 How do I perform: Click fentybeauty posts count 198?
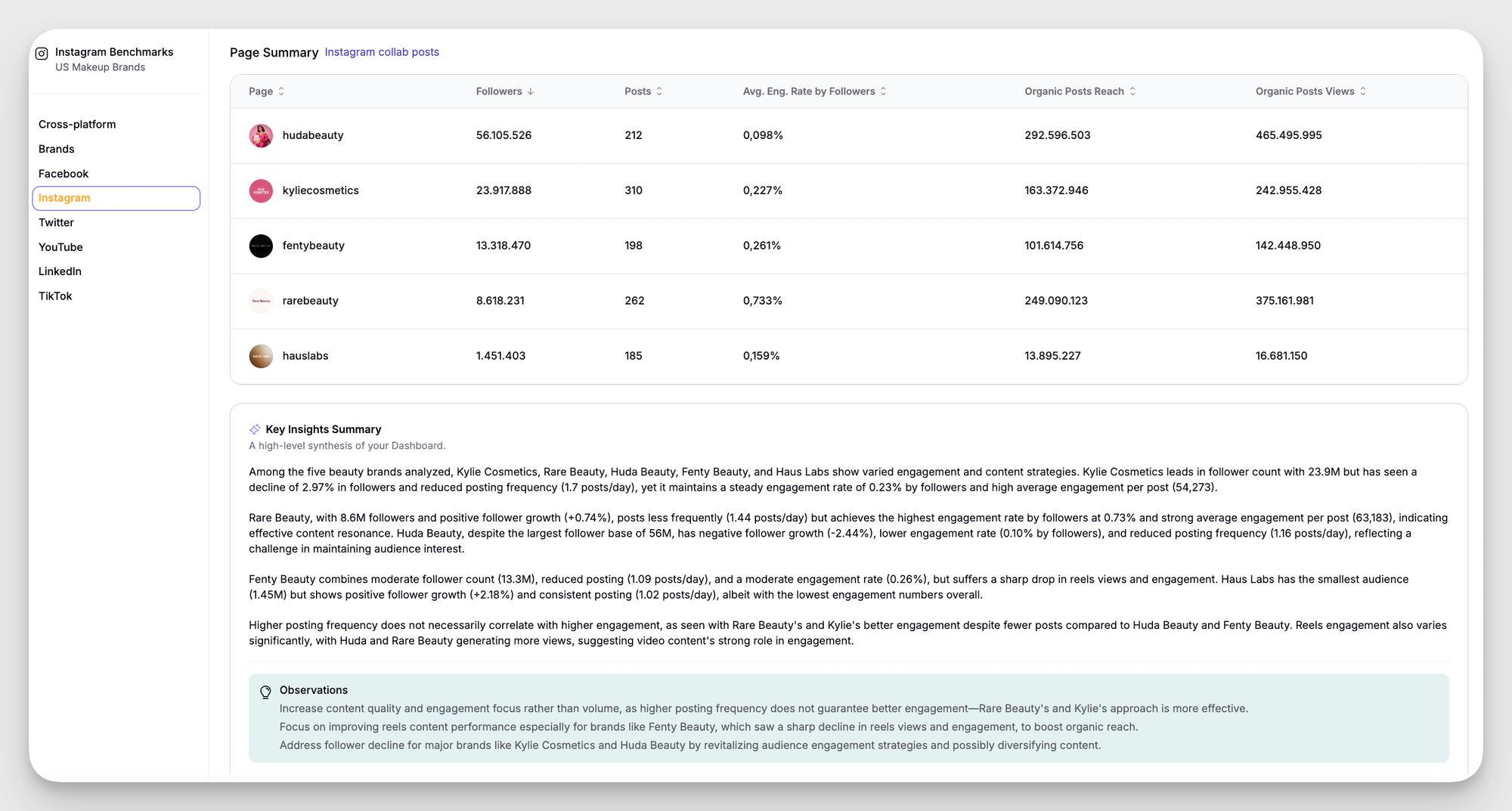pyautogui.click(x=634, y=246)
